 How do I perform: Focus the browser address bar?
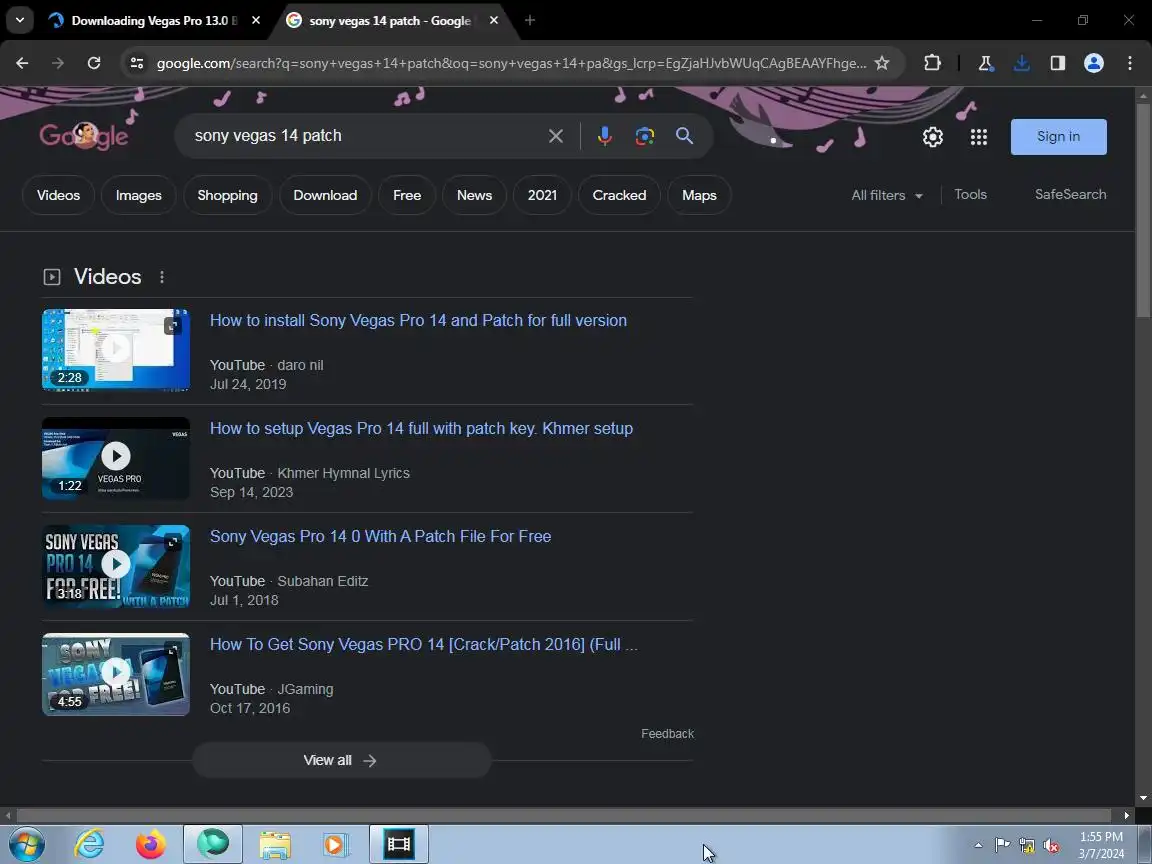tap(511, 63)
